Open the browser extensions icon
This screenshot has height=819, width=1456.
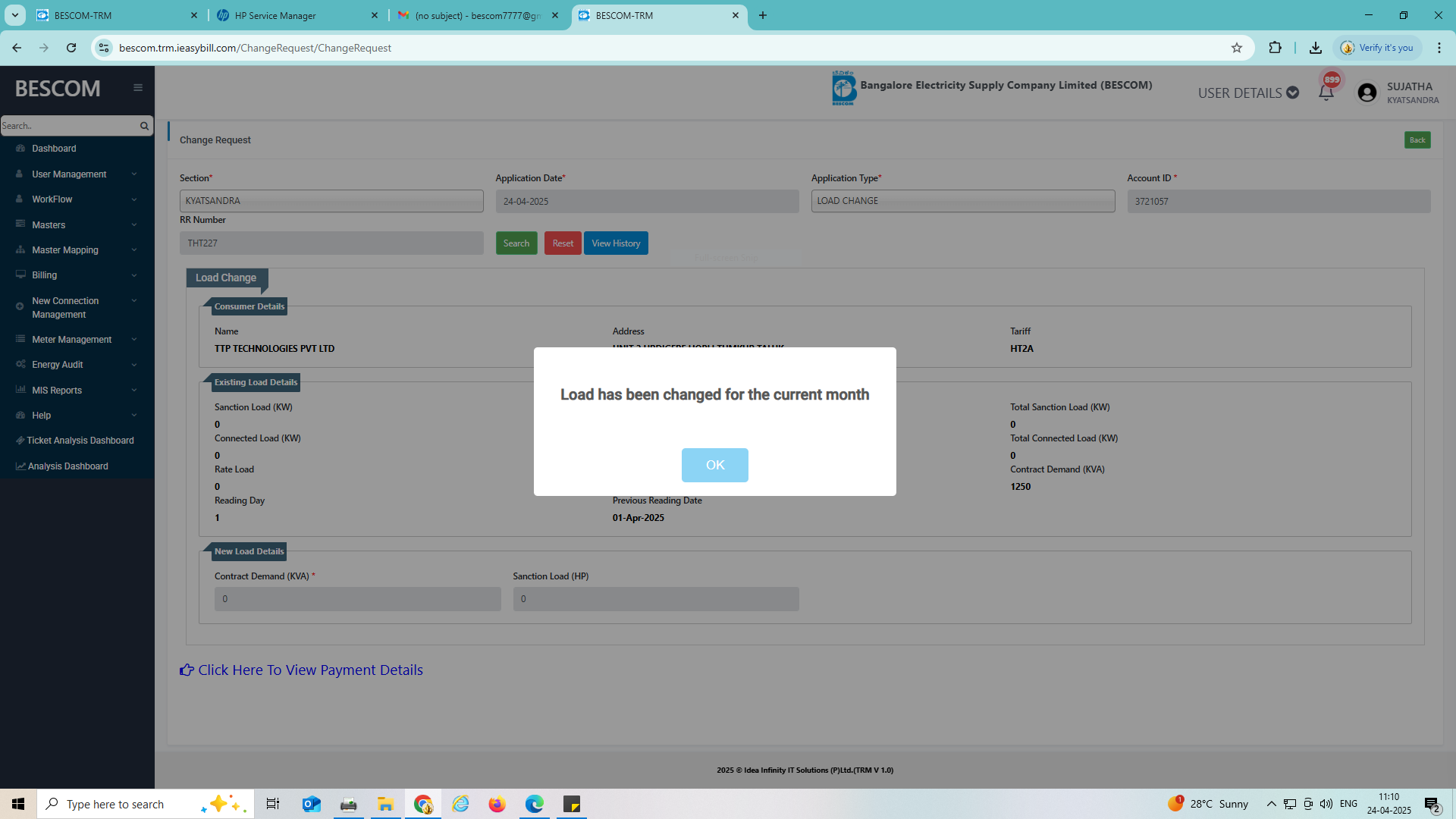pos(1275,48)
